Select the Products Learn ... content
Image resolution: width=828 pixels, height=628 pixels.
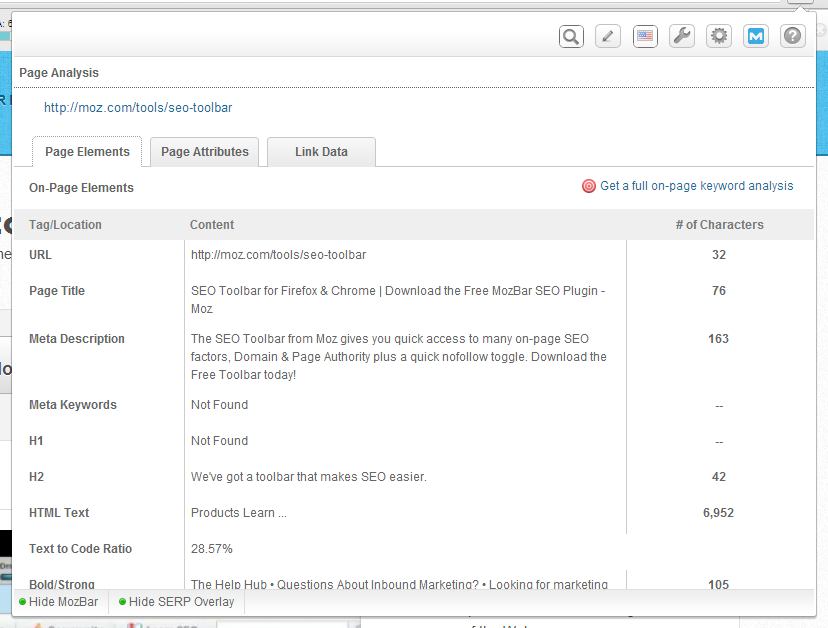239,512
